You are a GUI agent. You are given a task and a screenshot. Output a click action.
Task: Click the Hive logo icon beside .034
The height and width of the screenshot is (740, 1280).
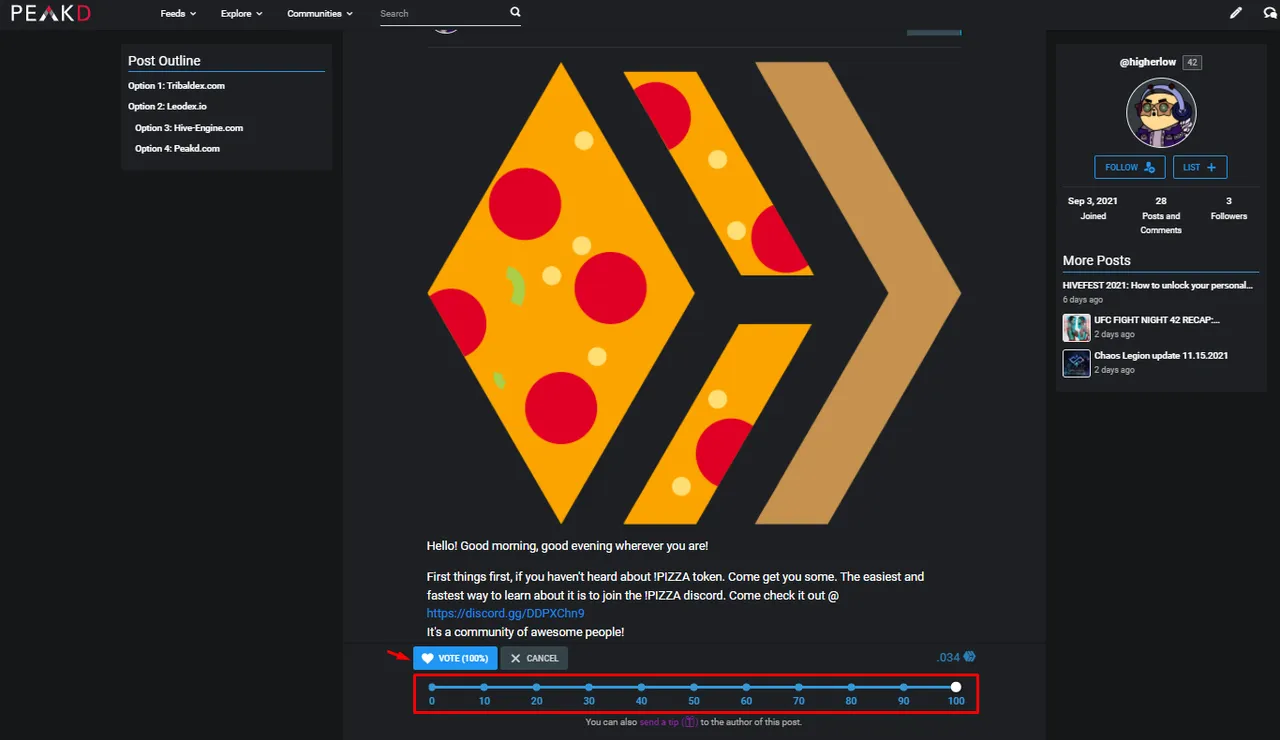coord(969,657)
